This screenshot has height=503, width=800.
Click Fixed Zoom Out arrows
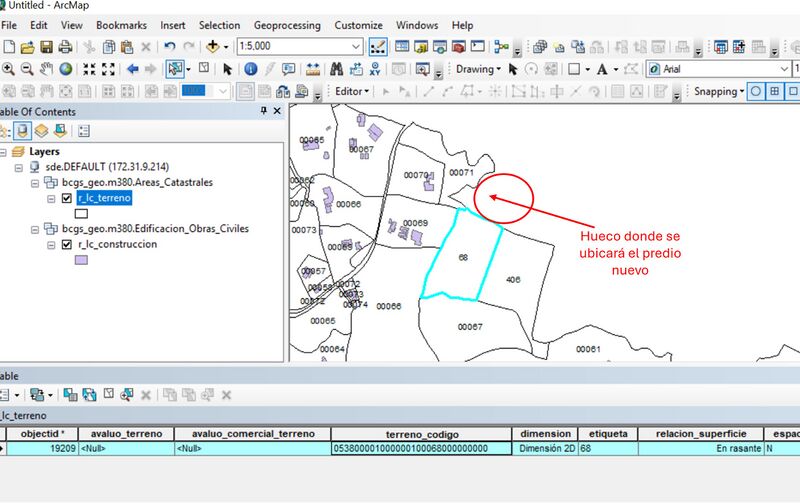tap(108, 69)
